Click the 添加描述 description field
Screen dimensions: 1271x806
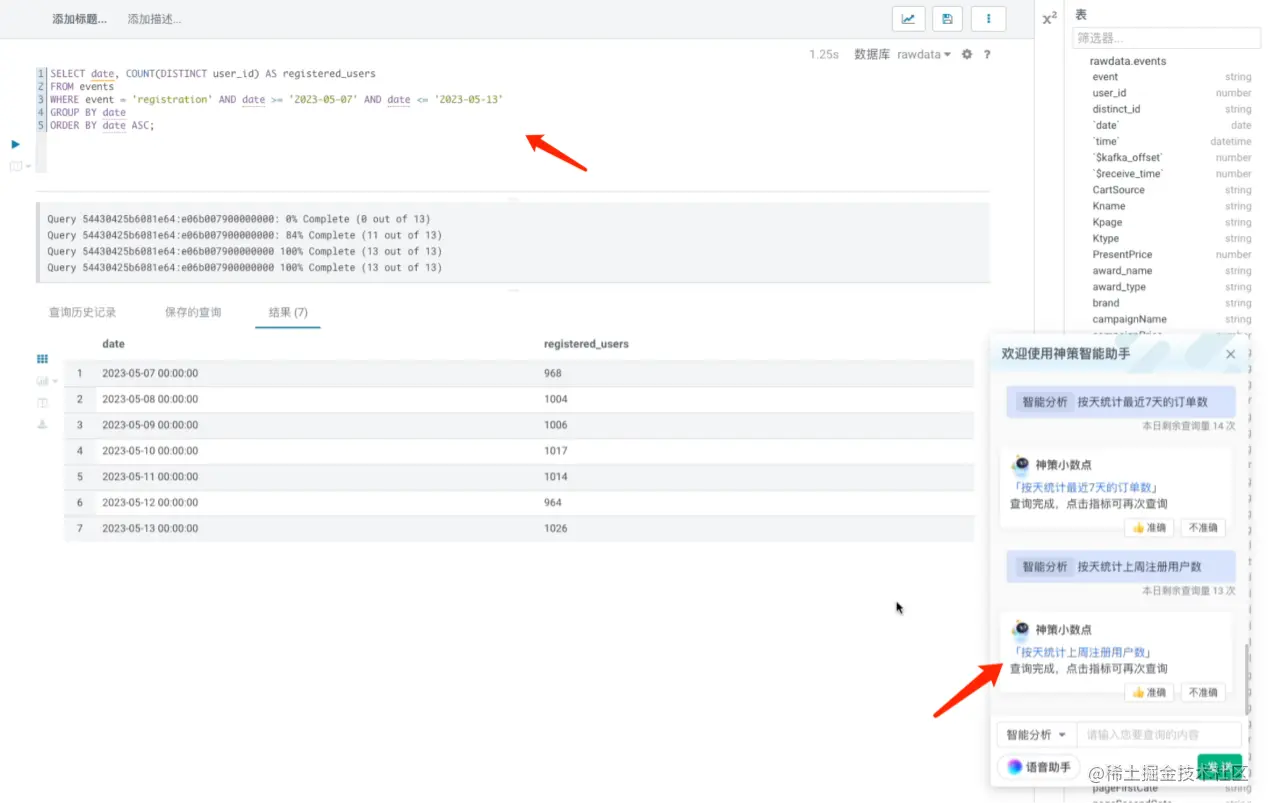pyautogui.click(x=154, y=19)
